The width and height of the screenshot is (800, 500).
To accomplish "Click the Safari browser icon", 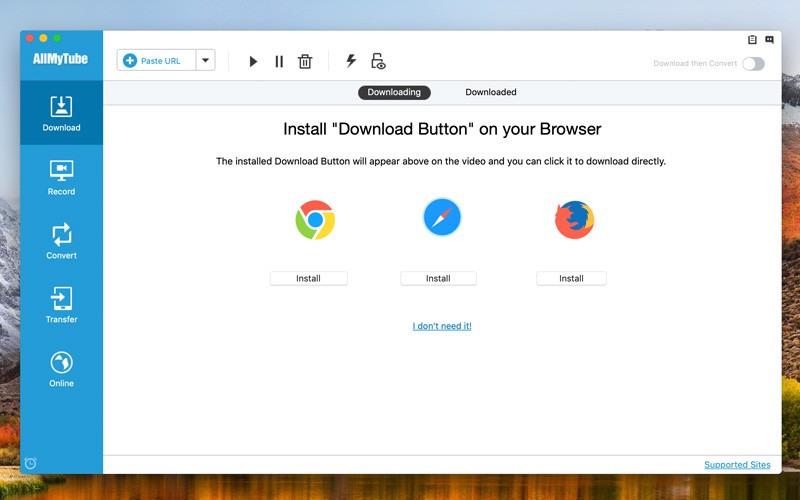I will 442,217.
